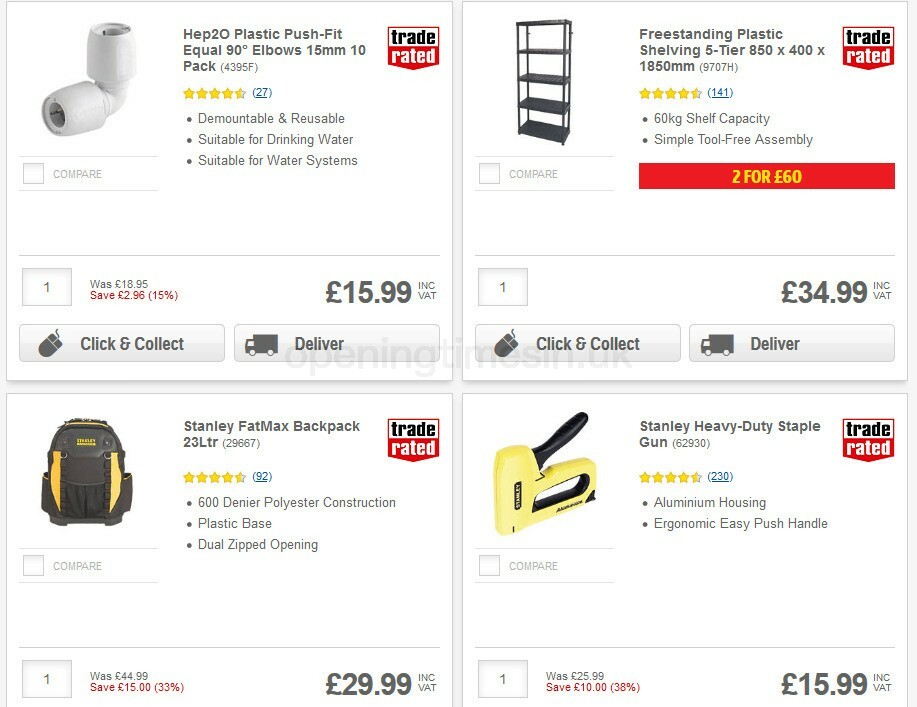Click the star rating of the Hep2O elbows
Image resolution: width=917 pixels, height=707 pixels.
pyautogui.click(x=214, y=93)
